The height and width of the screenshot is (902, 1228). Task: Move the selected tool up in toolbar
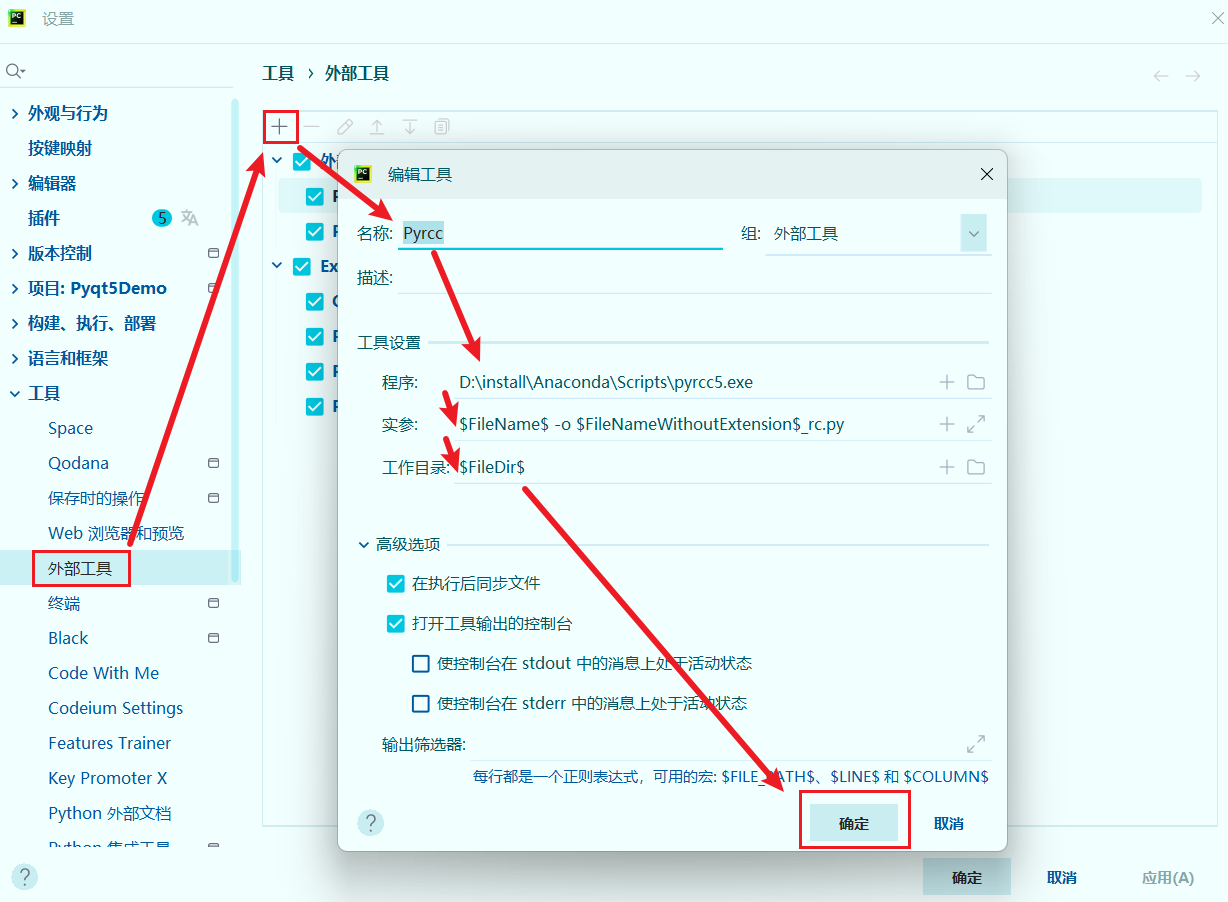point(377,127)
